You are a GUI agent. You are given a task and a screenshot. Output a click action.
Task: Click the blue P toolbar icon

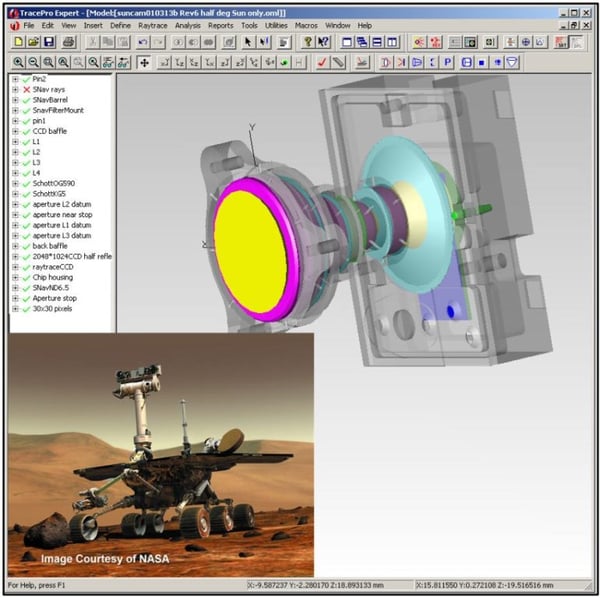(448, 62)
